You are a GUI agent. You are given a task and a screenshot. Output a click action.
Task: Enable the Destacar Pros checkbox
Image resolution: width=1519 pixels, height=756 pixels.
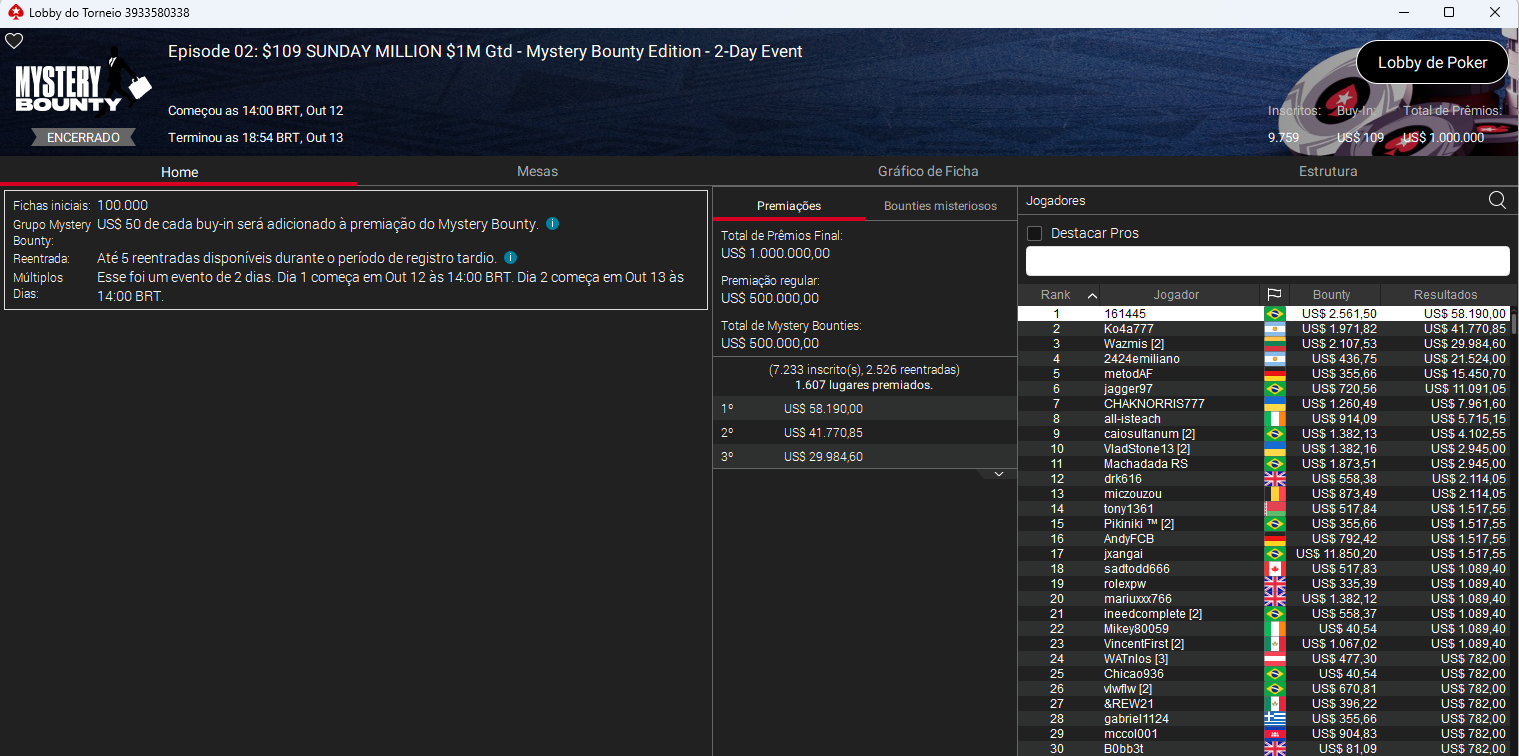point(1035,233)
